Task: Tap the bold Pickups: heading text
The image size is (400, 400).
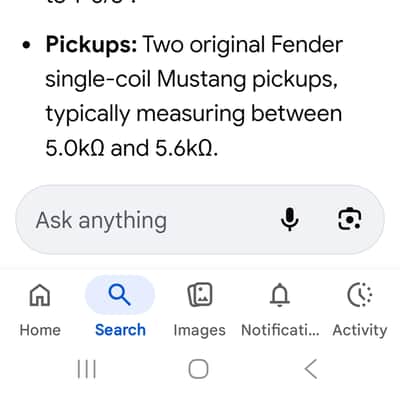Action: coord(91,45)
